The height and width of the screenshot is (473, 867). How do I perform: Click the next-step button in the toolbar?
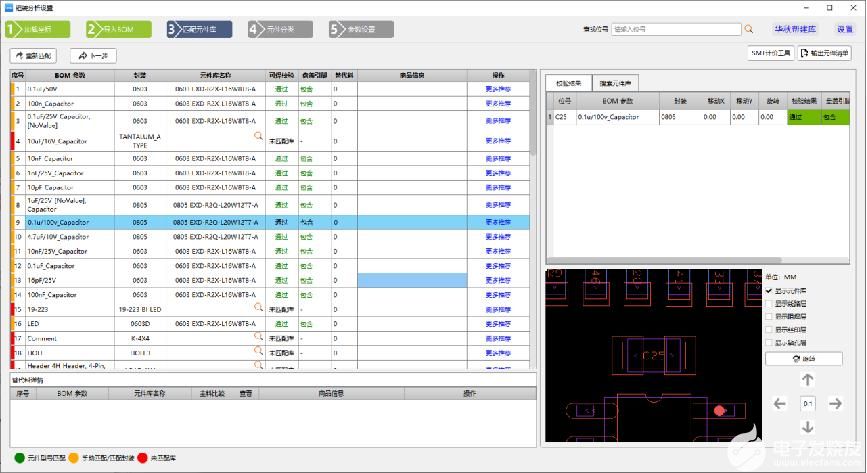93,55
